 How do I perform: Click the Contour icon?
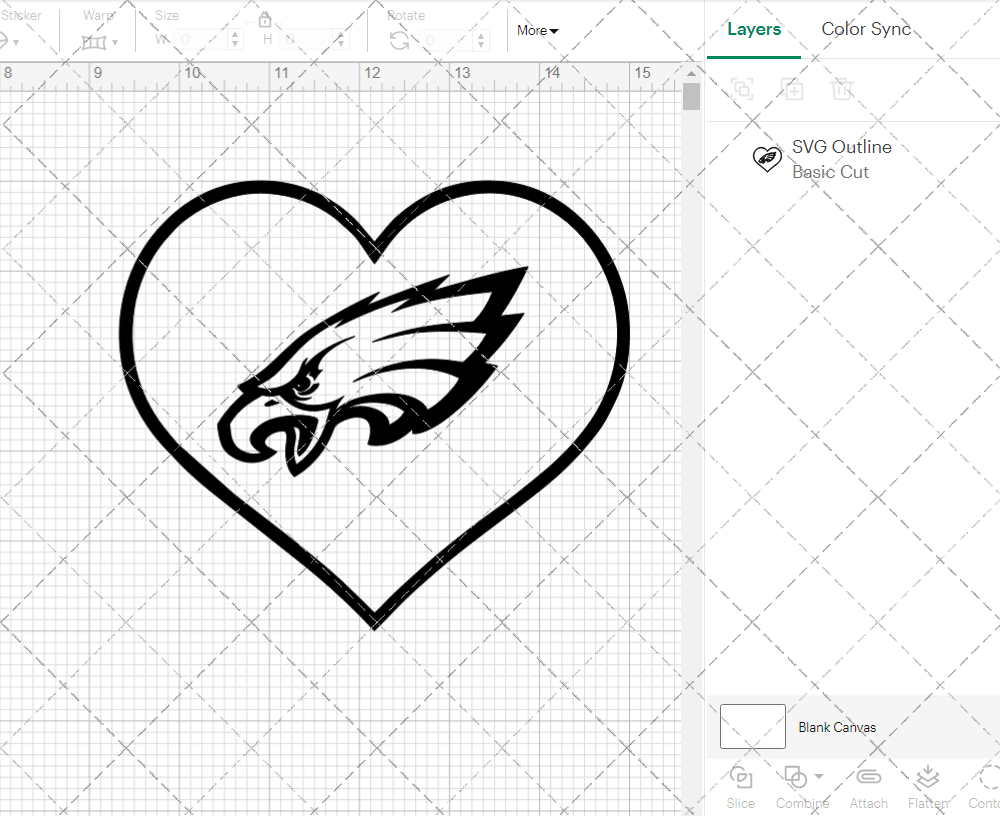(x=988, y=778)
